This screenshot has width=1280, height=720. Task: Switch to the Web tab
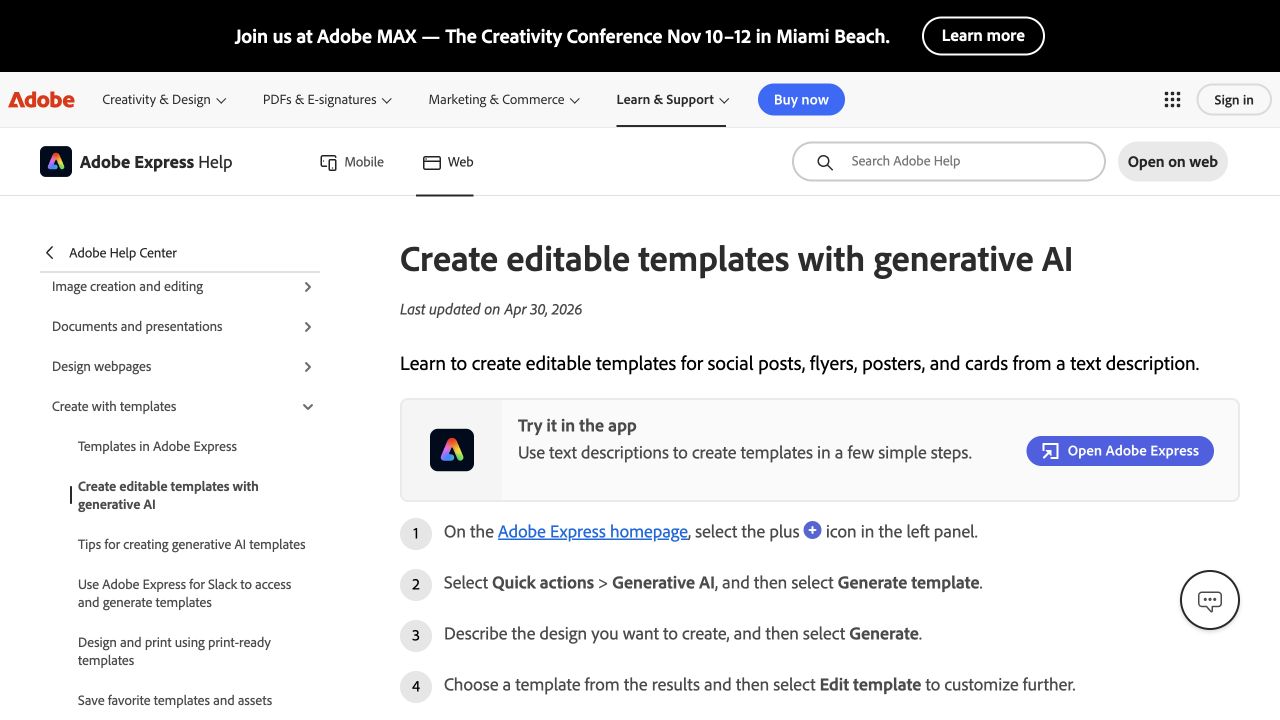[x=448, y=162]
